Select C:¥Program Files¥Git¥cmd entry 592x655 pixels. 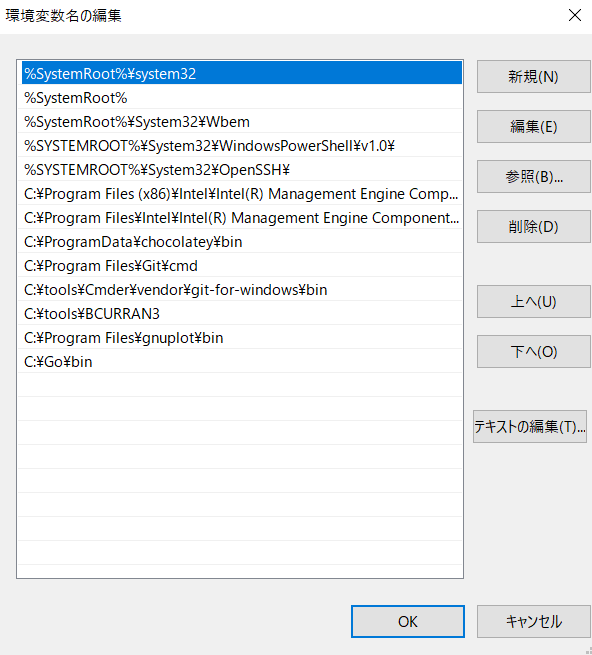[241, 266]
